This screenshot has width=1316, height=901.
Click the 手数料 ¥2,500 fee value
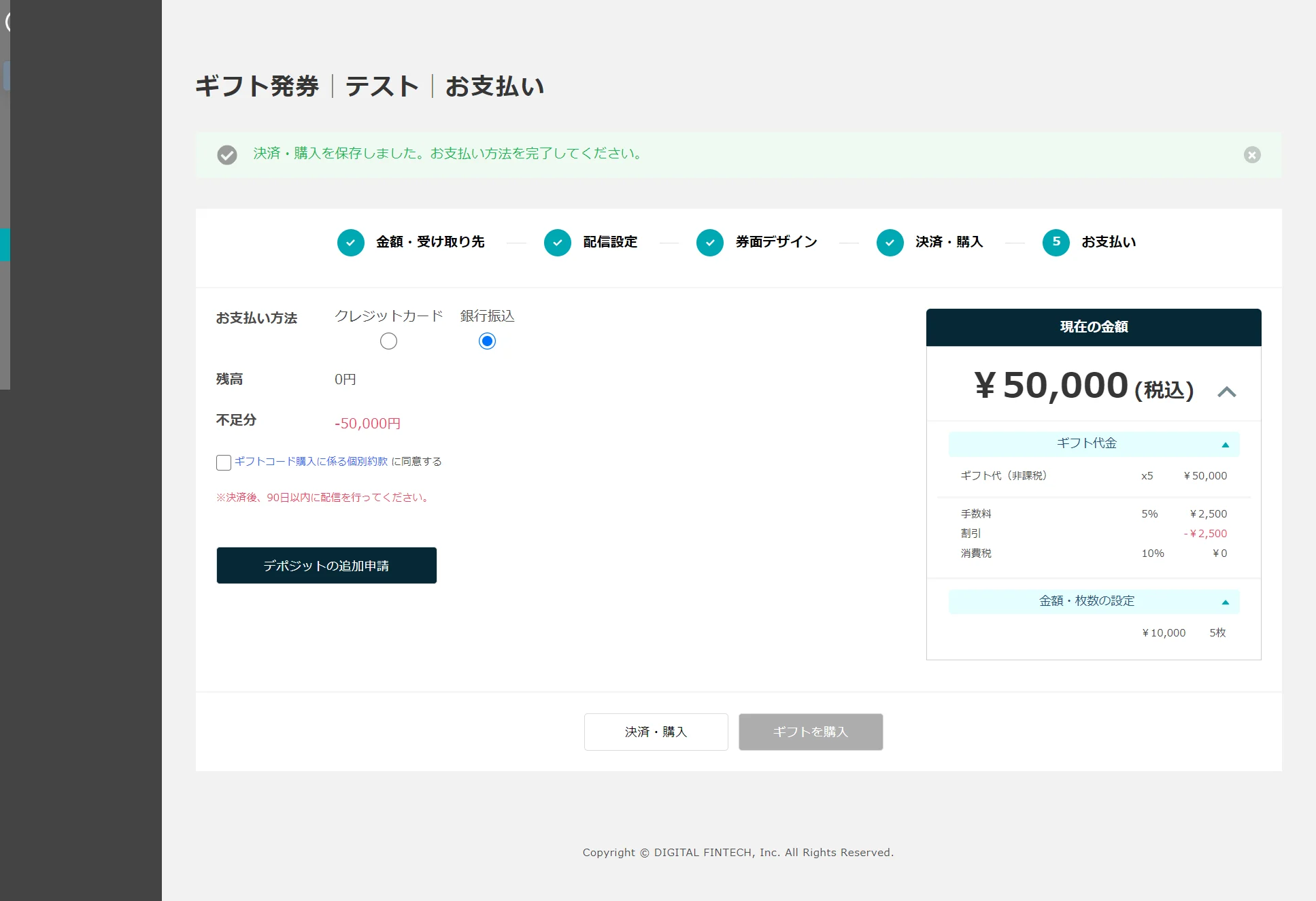pos(1208,514)
